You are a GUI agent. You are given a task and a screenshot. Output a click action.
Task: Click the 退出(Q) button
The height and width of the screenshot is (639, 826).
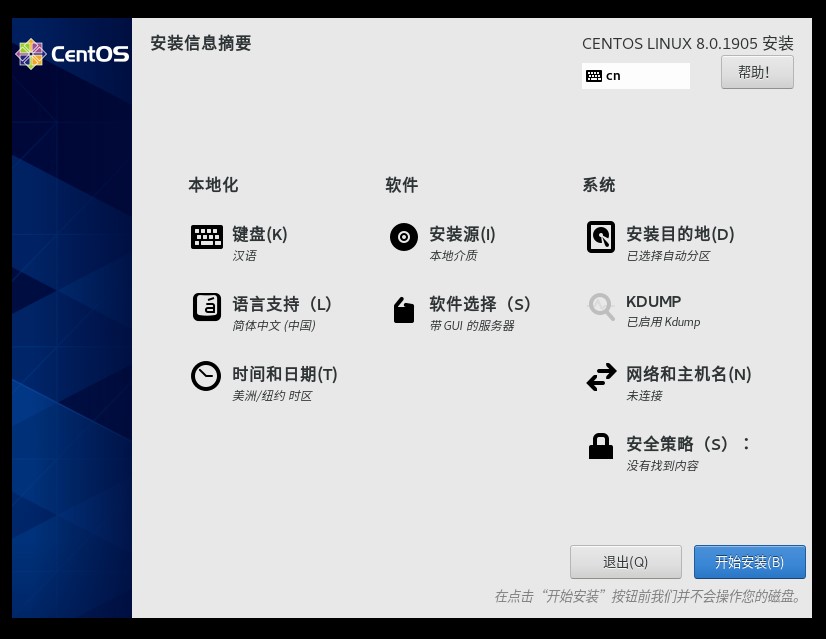(624, 562)
